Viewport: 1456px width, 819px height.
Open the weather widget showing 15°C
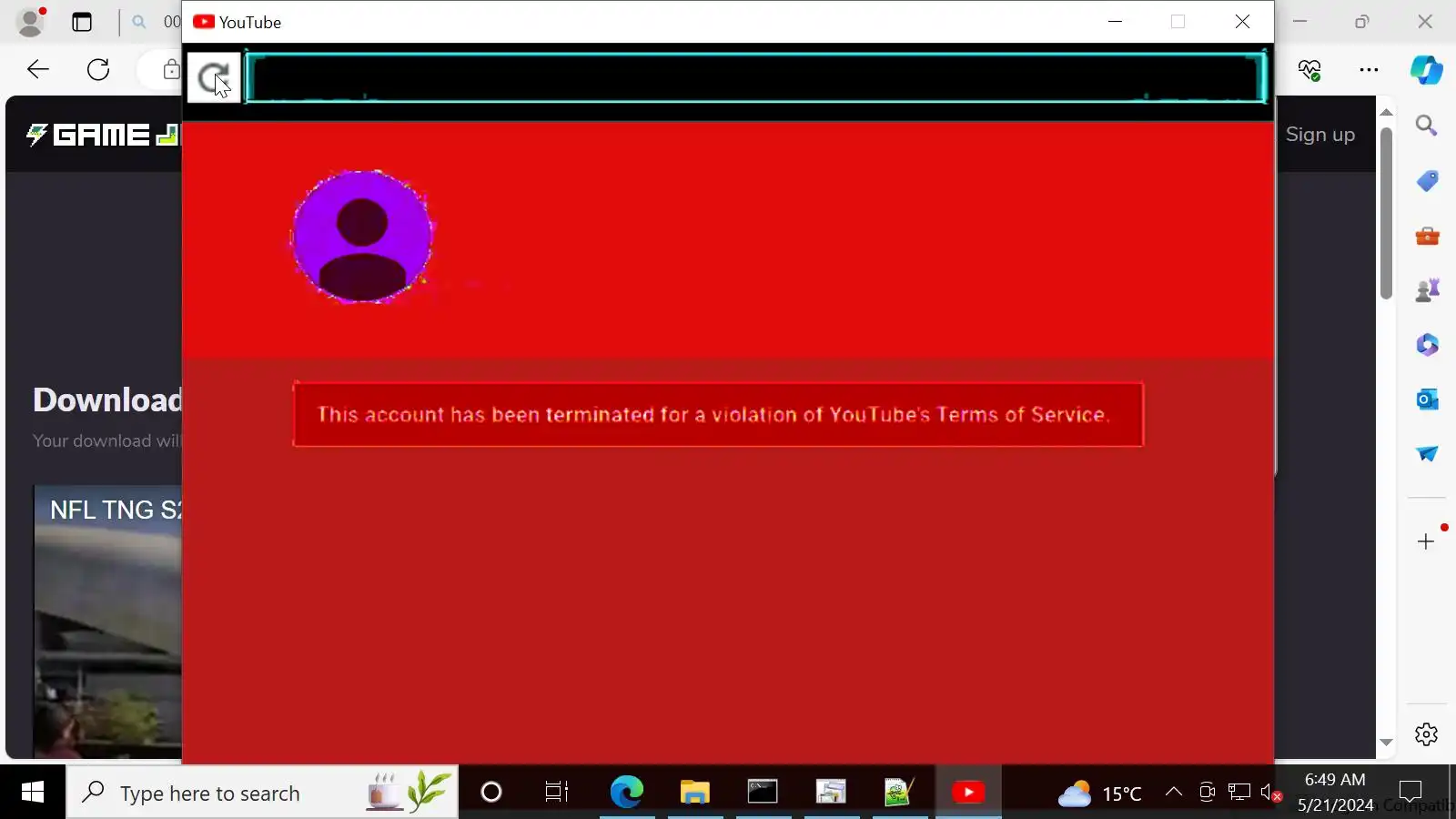tap(1099, 794)
